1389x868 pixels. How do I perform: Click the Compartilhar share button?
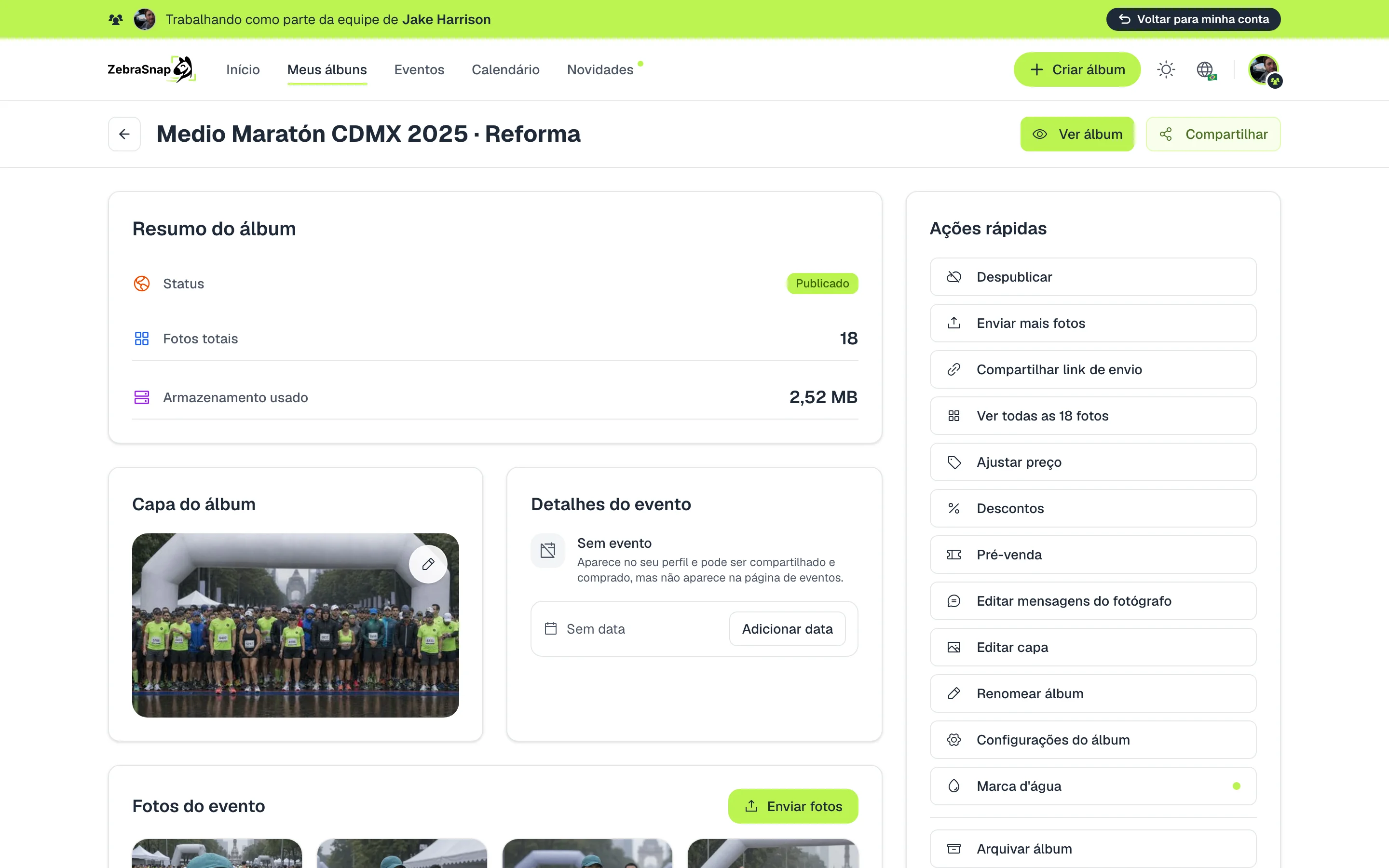coord(1213,134)
